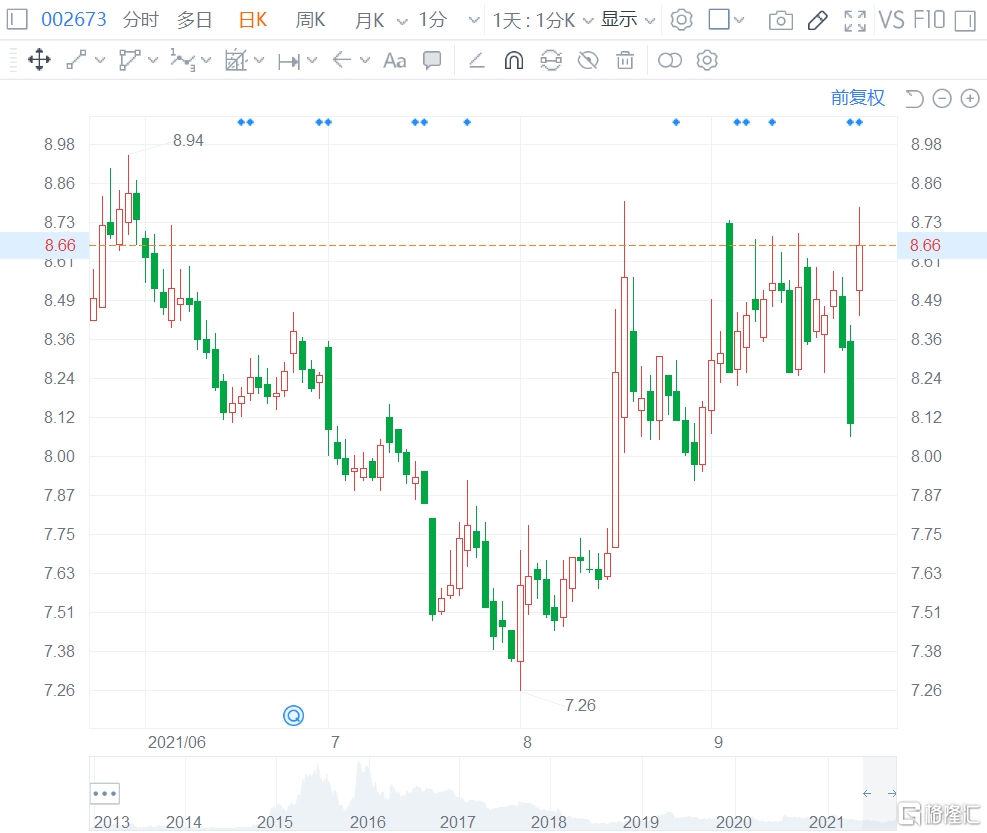Select the wave polyline drawing tool
The width and height of the screenshot is (987, 833).
click(183, 60)
